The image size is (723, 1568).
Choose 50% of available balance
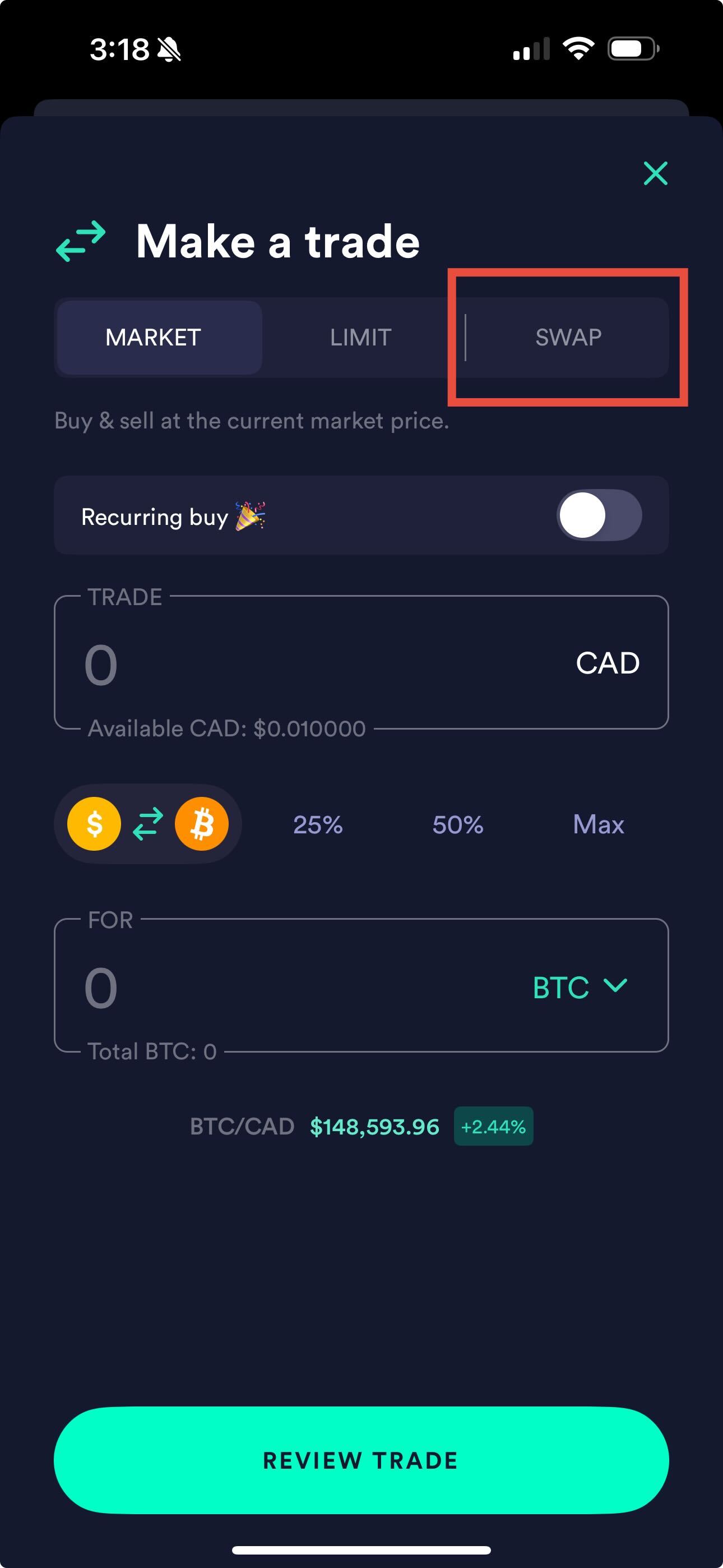(x=458, y=825)
